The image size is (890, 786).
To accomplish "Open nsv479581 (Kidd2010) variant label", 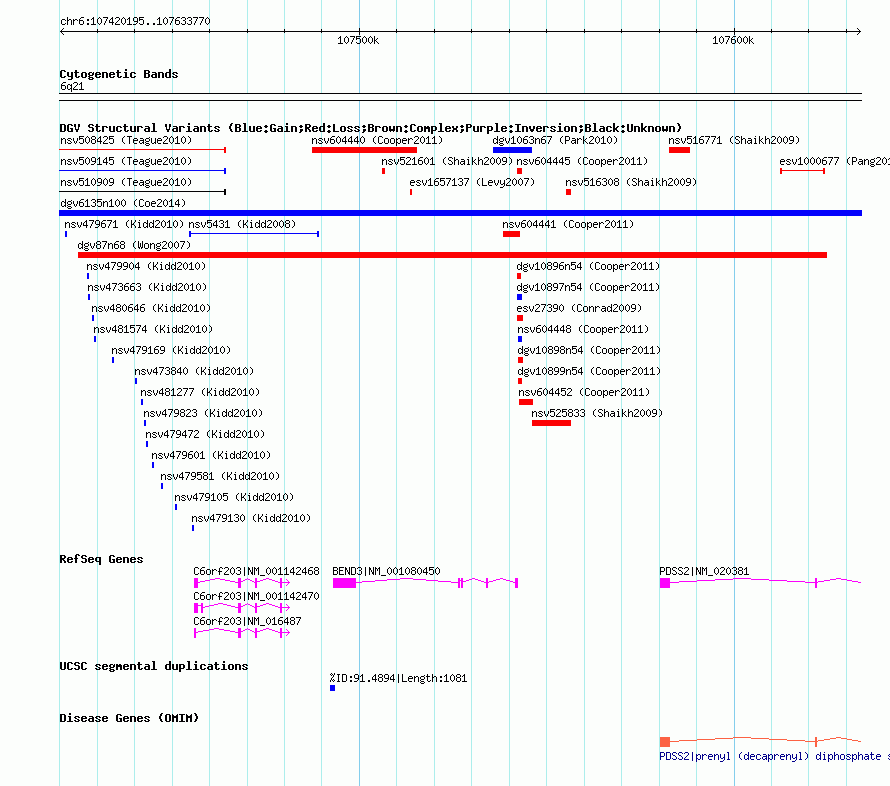I will (x=220, y=476).
